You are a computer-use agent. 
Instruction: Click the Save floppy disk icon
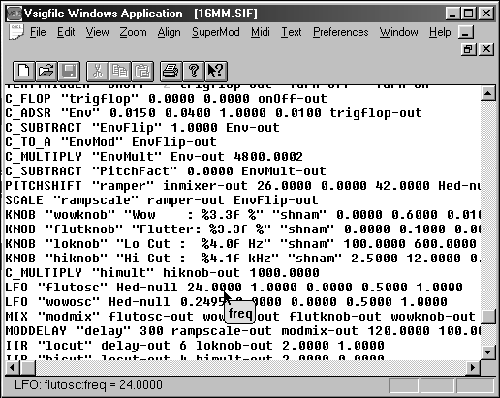tap(69, 71)
